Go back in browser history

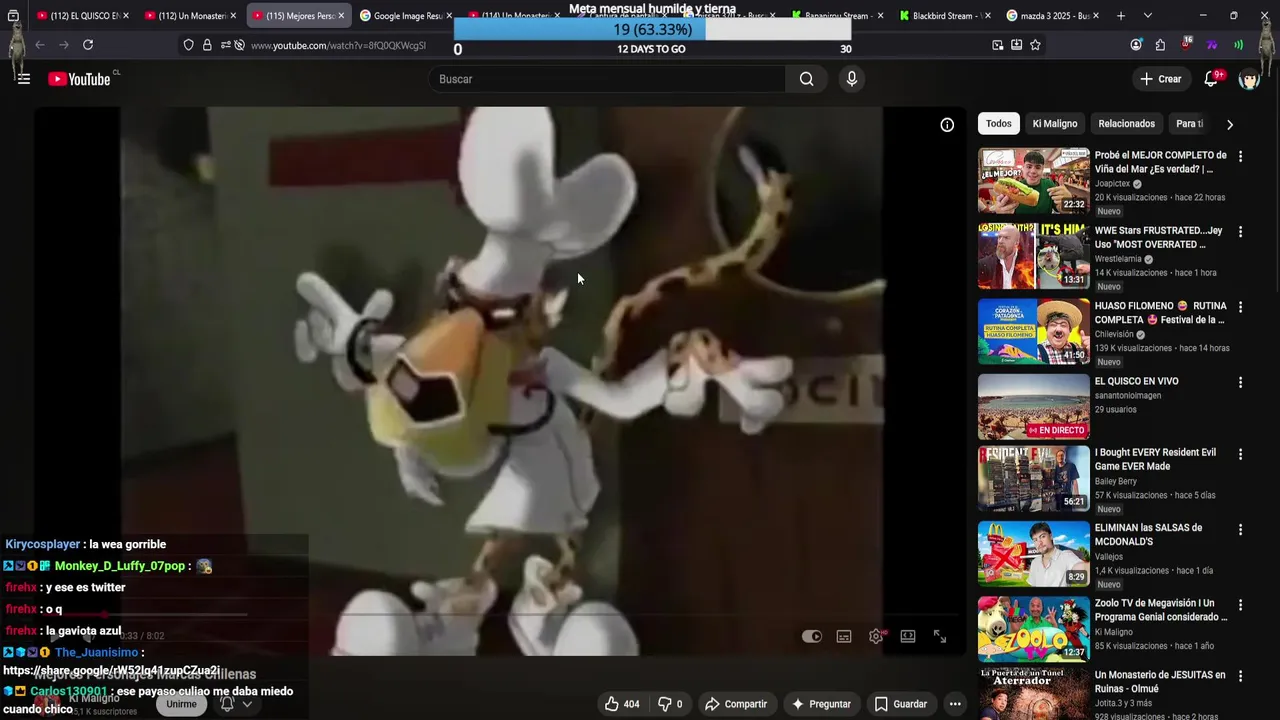click(x=40, y=45)
